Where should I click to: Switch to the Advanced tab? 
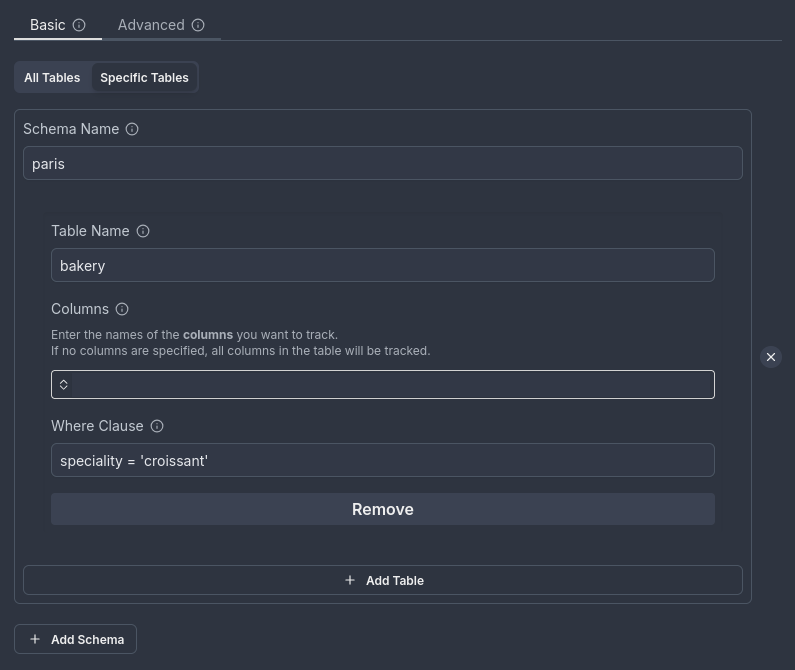point(151,25)
